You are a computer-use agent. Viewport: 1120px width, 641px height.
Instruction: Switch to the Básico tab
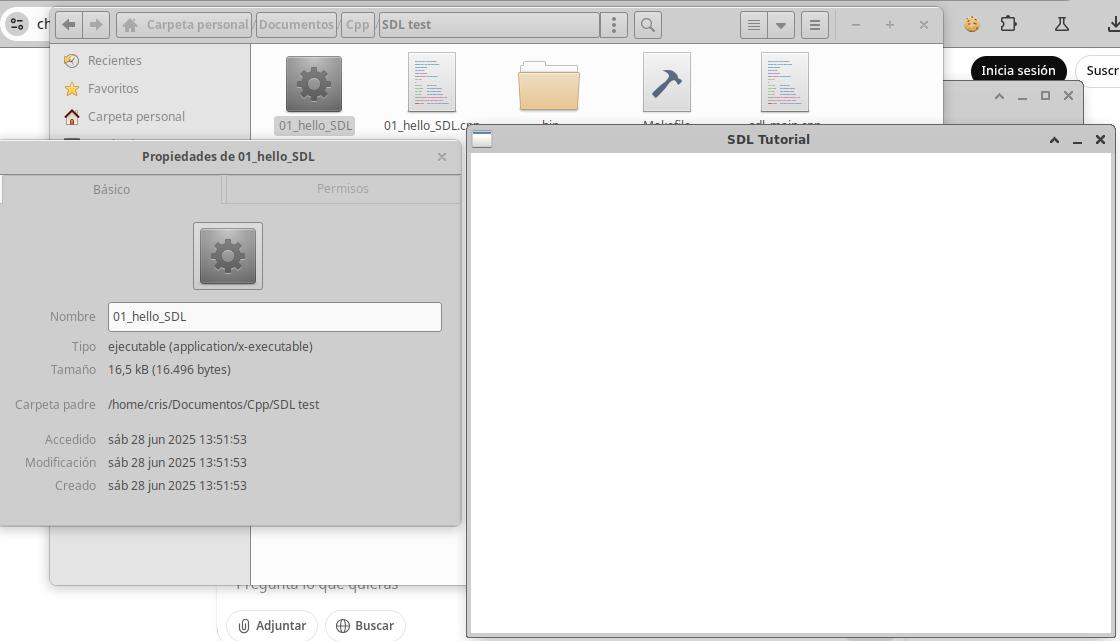point(111,189)
